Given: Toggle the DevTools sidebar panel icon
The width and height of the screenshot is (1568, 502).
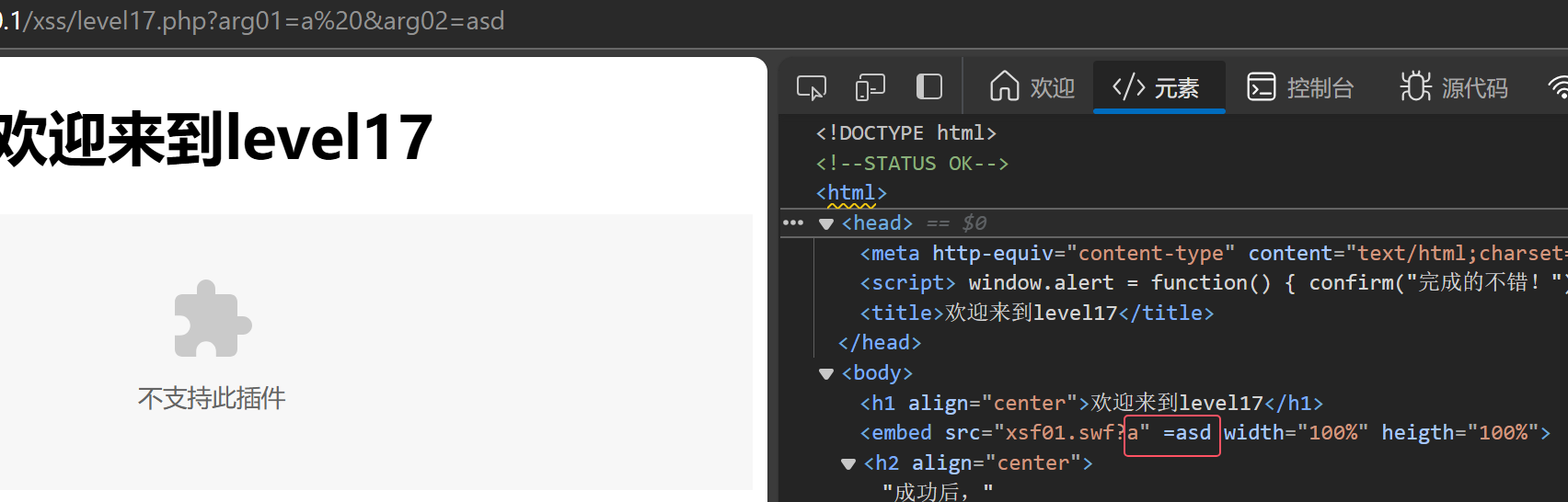Looking at the screenshot, I should (x=929, y=87).
